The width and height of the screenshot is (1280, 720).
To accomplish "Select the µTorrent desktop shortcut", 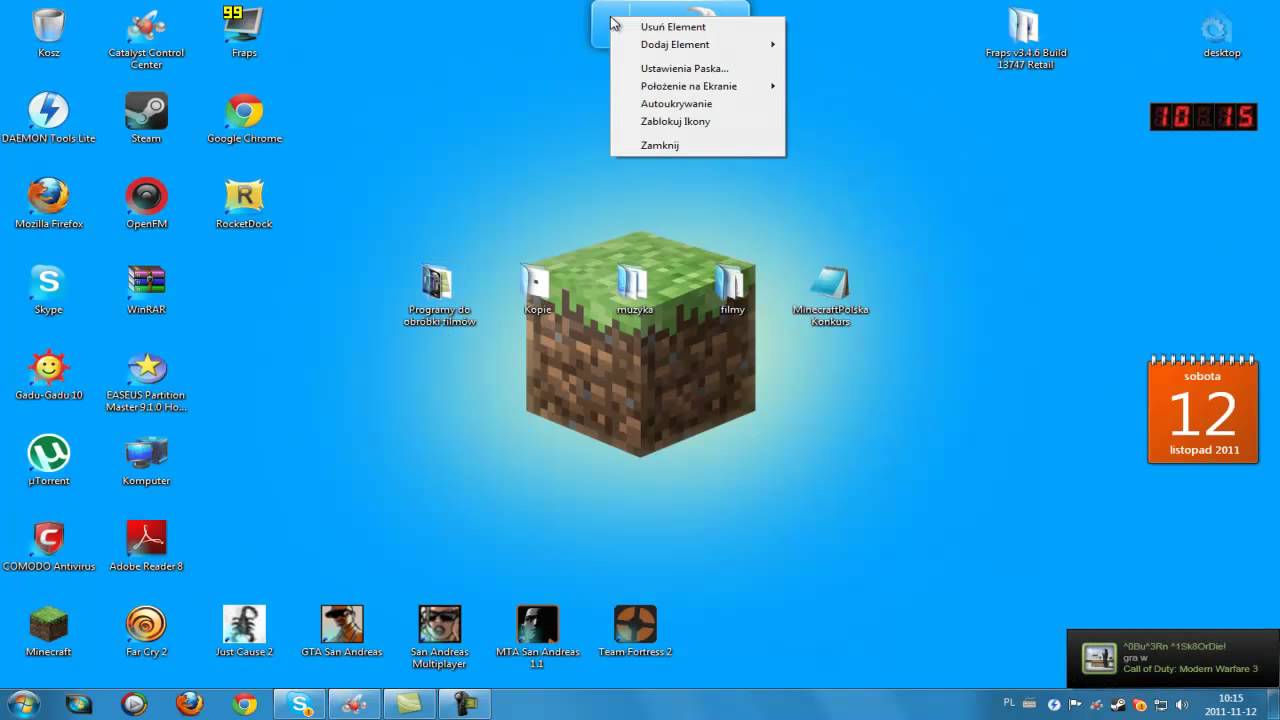I will [x=48, y=461].
